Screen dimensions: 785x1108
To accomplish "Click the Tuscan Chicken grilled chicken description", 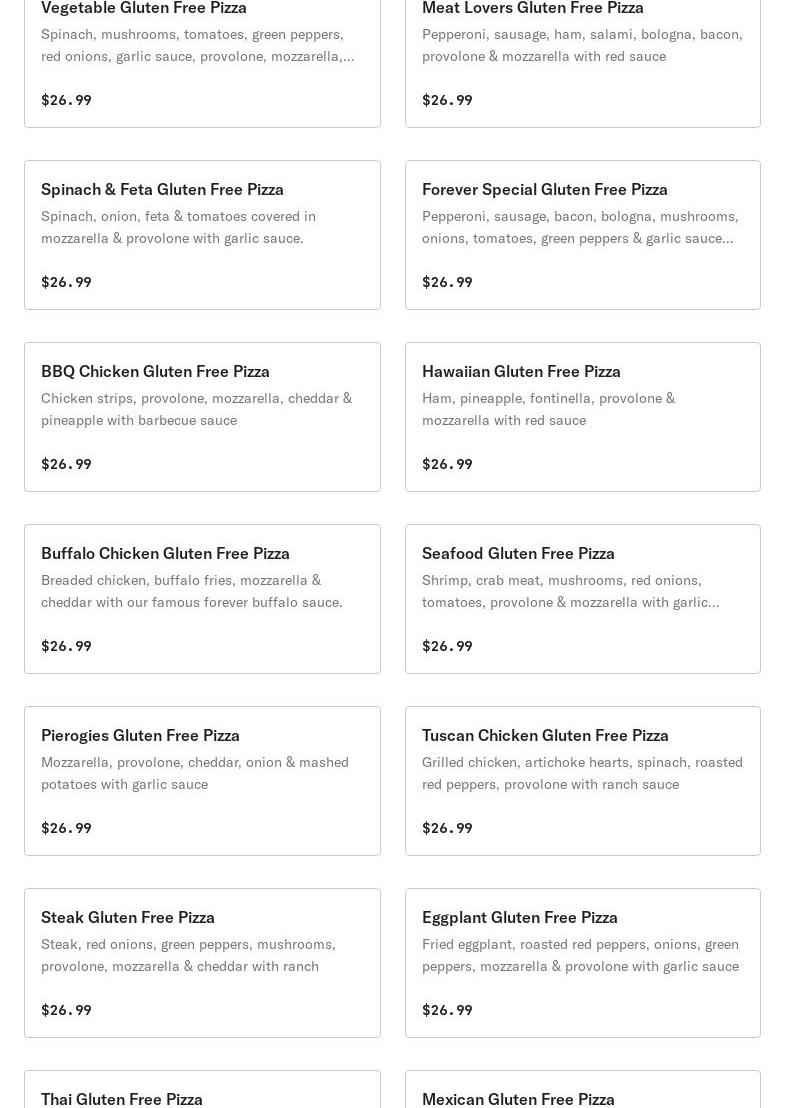I will [x=582, y=773].
